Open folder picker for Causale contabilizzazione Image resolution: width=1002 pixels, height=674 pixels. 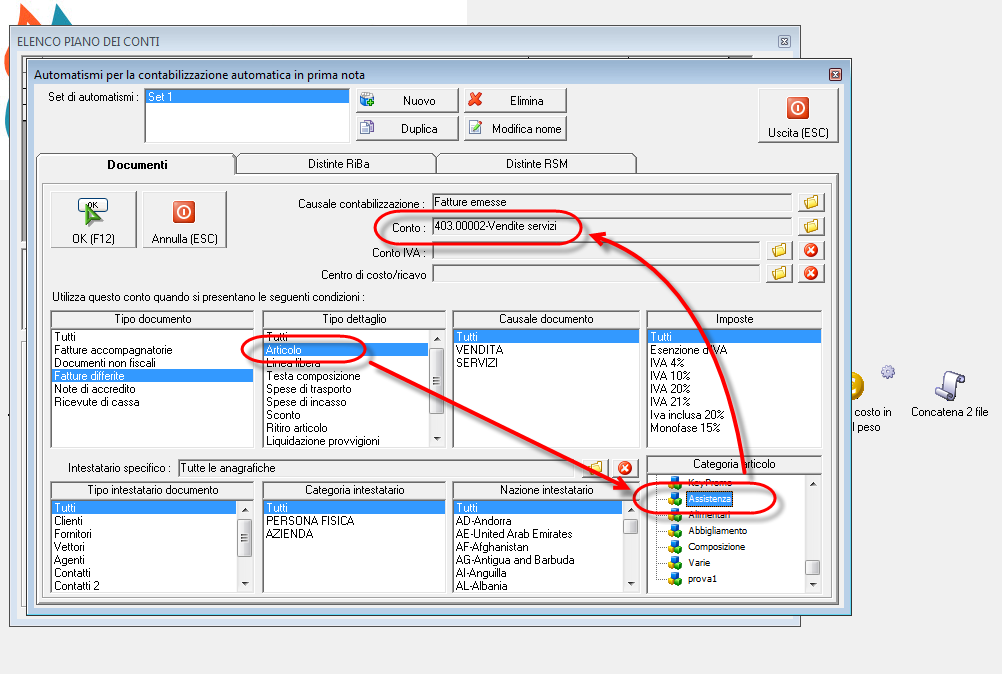point(811,202)
